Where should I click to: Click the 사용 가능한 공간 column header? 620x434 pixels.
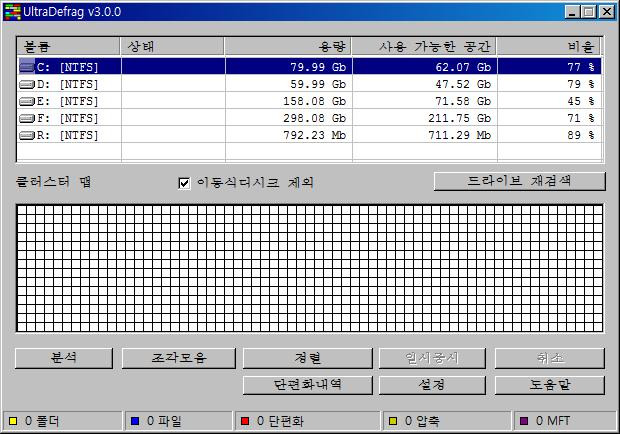click(424, 47)
